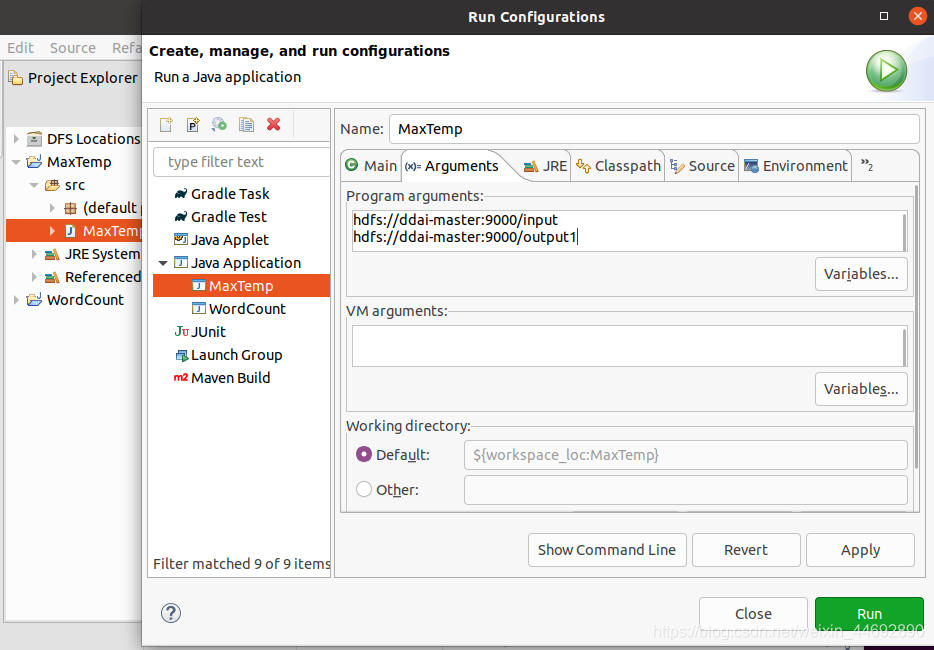
Task: Click the type filter text field
Action: (241, 162)
